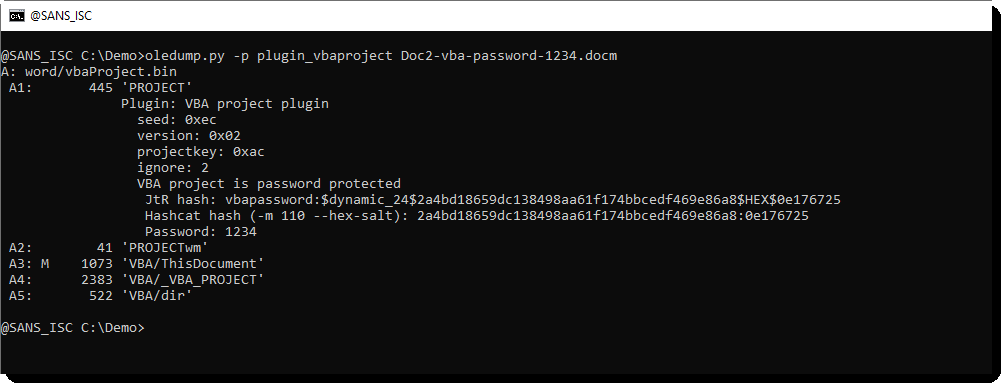Click the bottom C:\Demo> command prompt
The height and width of the screenshot is (389, 1007).
(x=73, y=327)
